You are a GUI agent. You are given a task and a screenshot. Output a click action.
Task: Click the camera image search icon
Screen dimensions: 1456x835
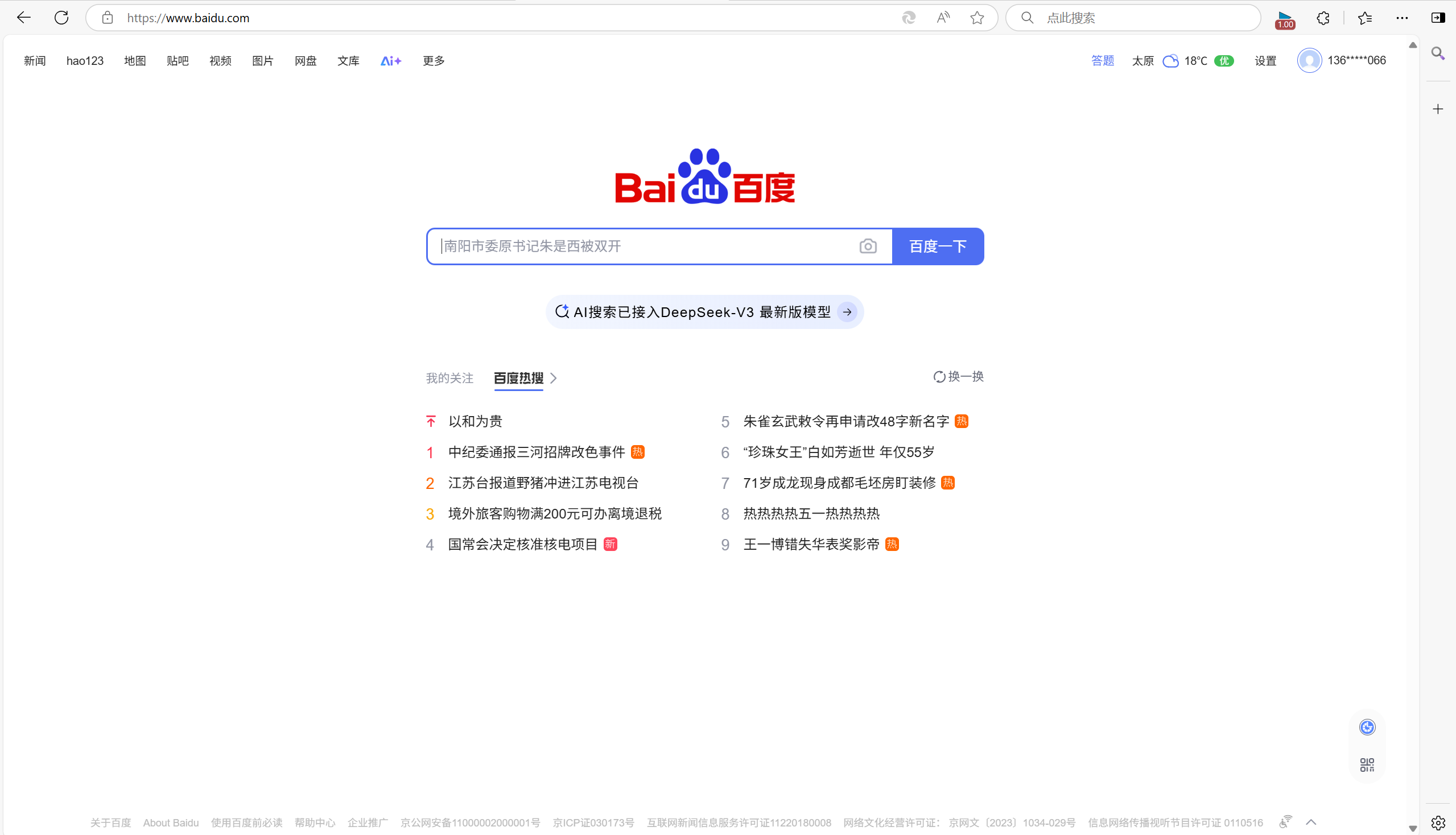point(868,246)
